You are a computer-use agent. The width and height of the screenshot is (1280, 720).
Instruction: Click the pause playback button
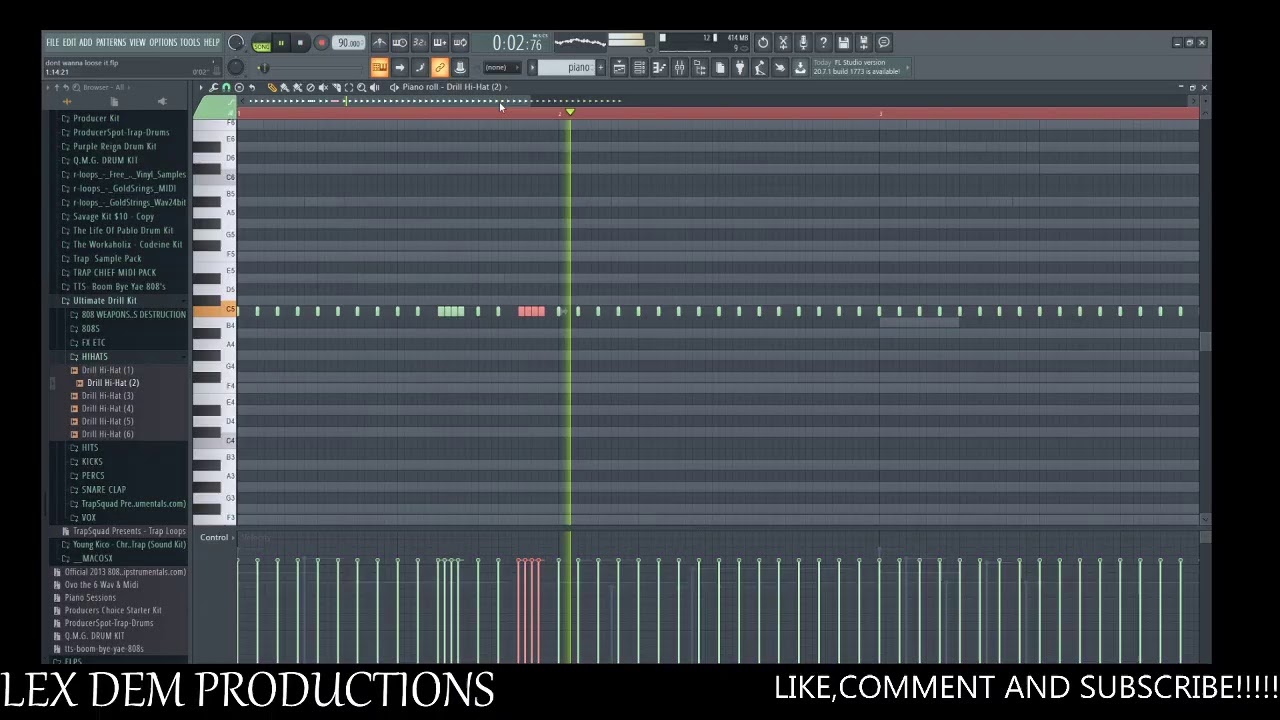click(x=281, y=43)
